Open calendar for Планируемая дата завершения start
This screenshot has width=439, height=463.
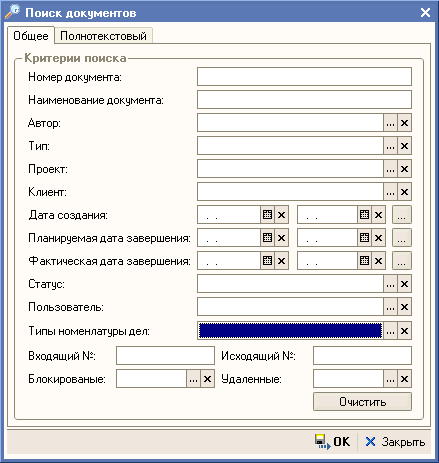[x=267, y=238]
